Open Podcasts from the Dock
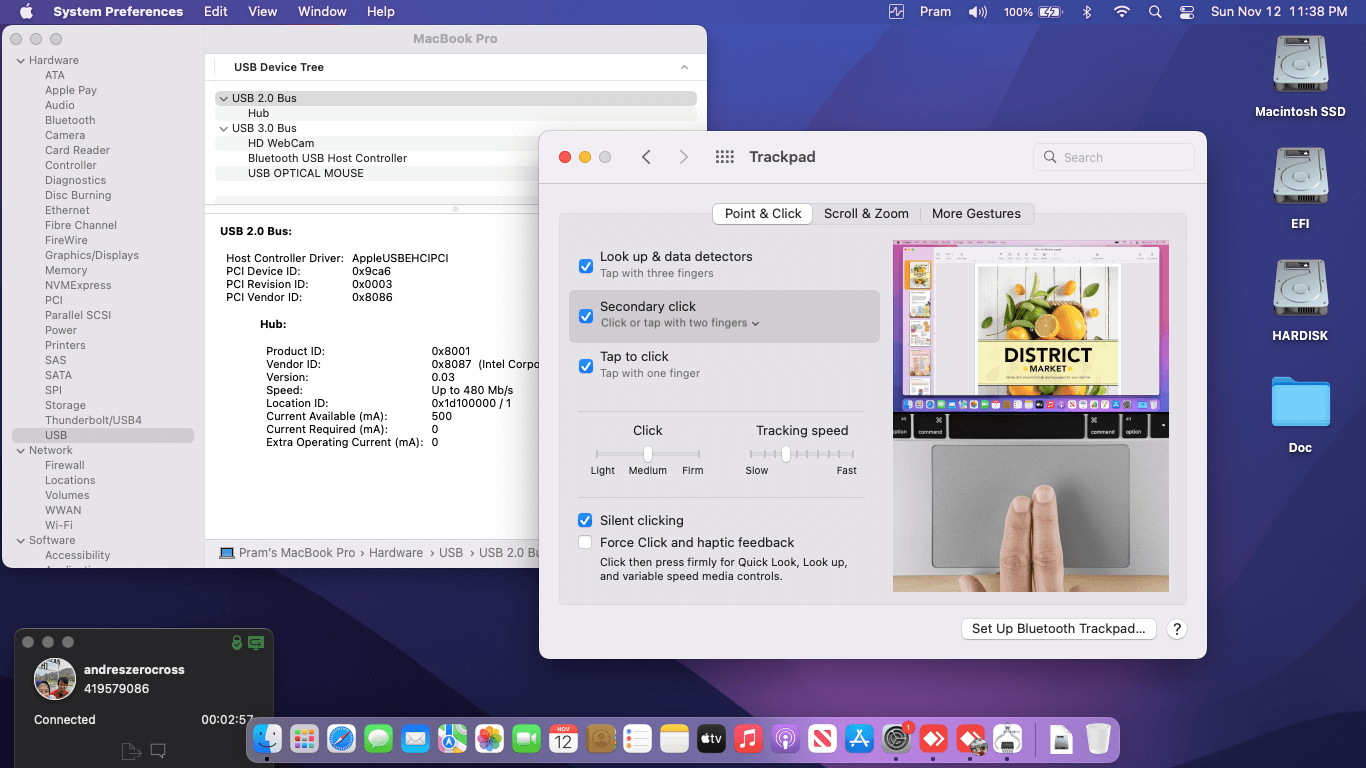The height and width of the screenshot is (768, 1366). (785, 739)
